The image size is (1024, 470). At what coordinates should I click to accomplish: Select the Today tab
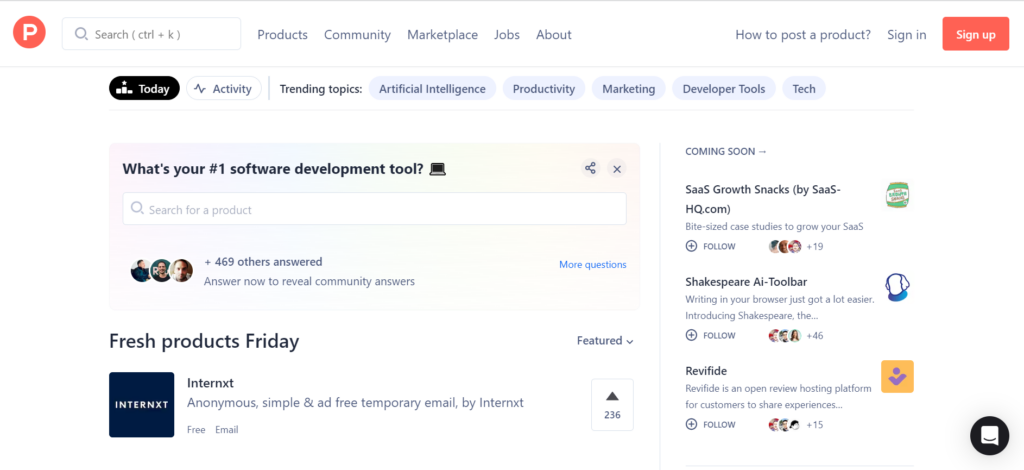[144, 88]
